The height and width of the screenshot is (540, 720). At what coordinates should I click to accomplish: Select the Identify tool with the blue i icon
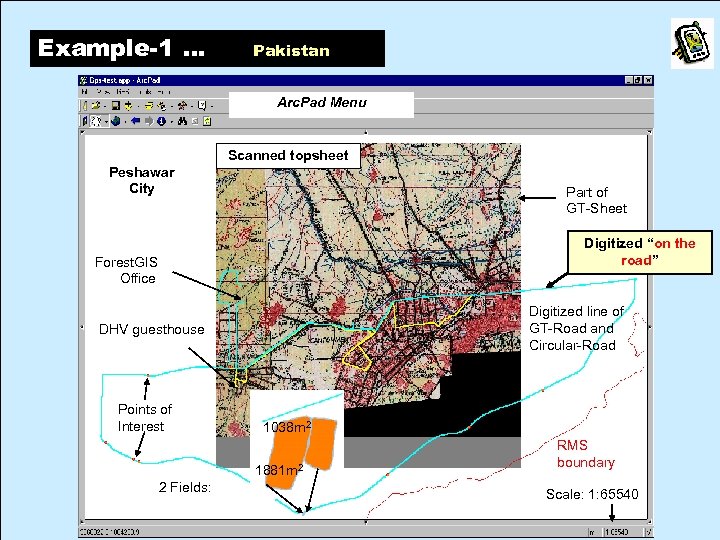161,121
